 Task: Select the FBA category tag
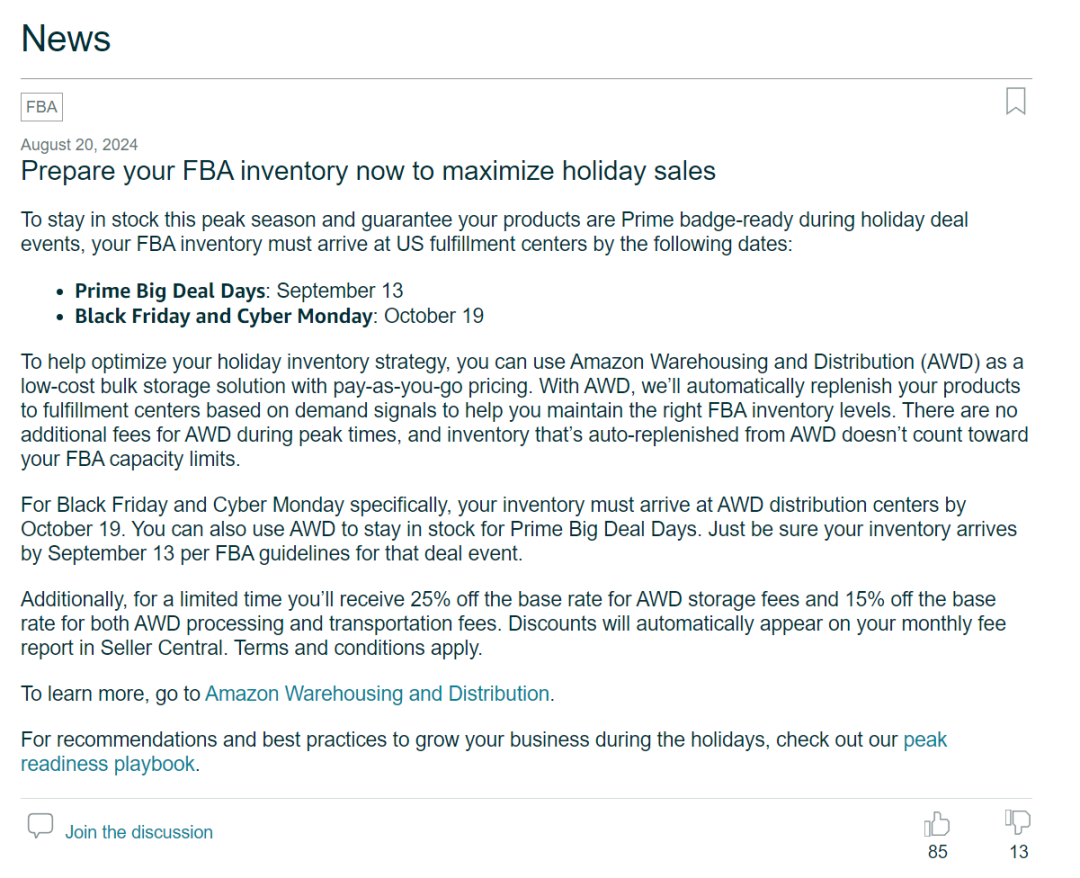pyautogui.click(x=42, y=107)
